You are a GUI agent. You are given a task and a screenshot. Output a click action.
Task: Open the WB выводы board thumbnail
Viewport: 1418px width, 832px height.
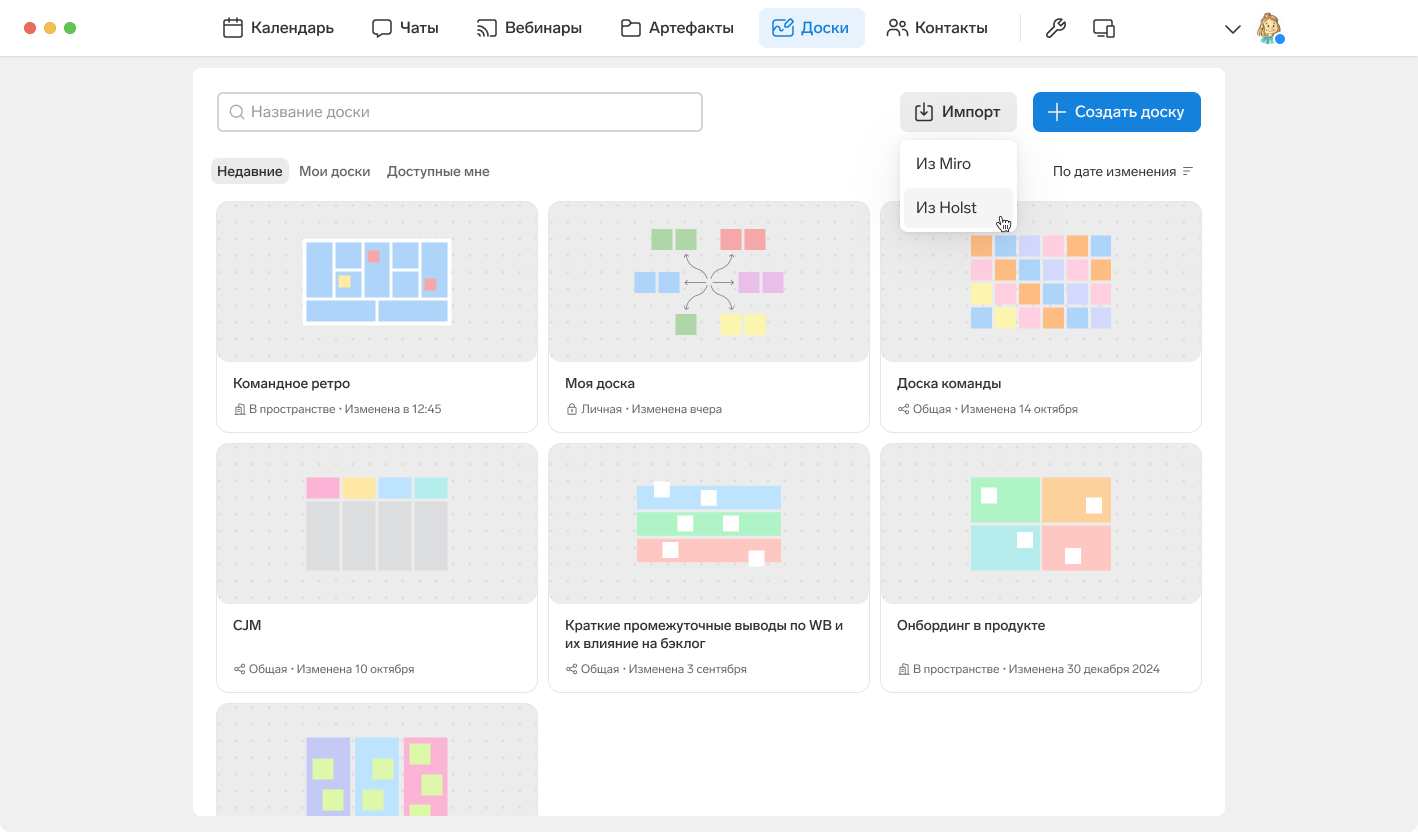pos(709,524)
